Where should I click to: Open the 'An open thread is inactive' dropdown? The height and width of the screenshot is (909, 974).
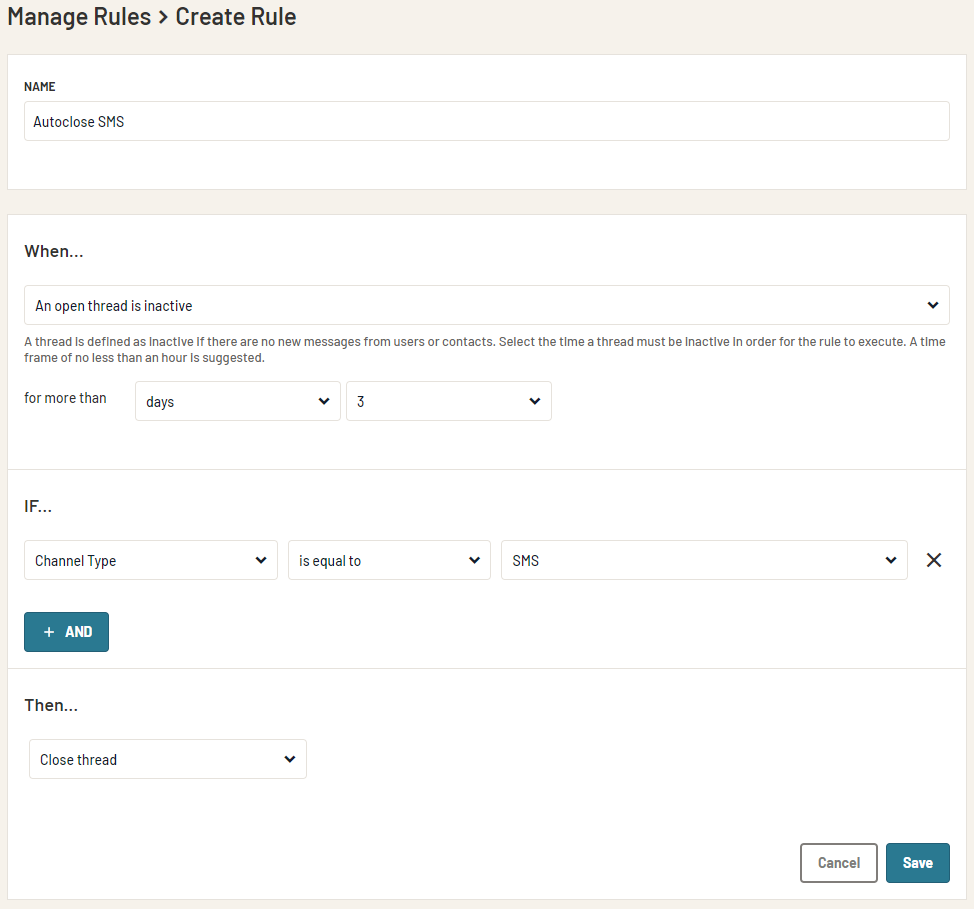(x=487, y=305)
